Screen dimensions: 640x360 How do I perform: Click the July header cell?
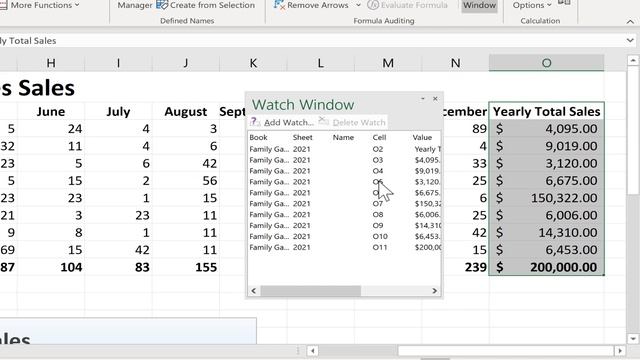click(118, 111)
